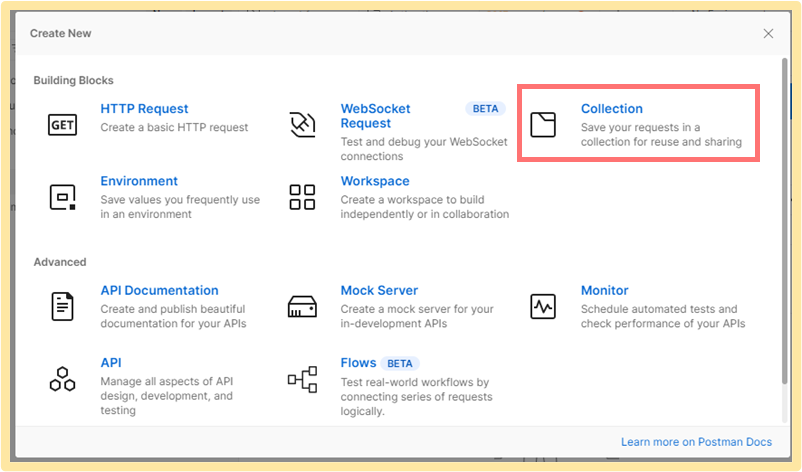Click "Create a basic HTTP request" description
The height and width of the screenshot is (472, 802).
click(174, 127)
